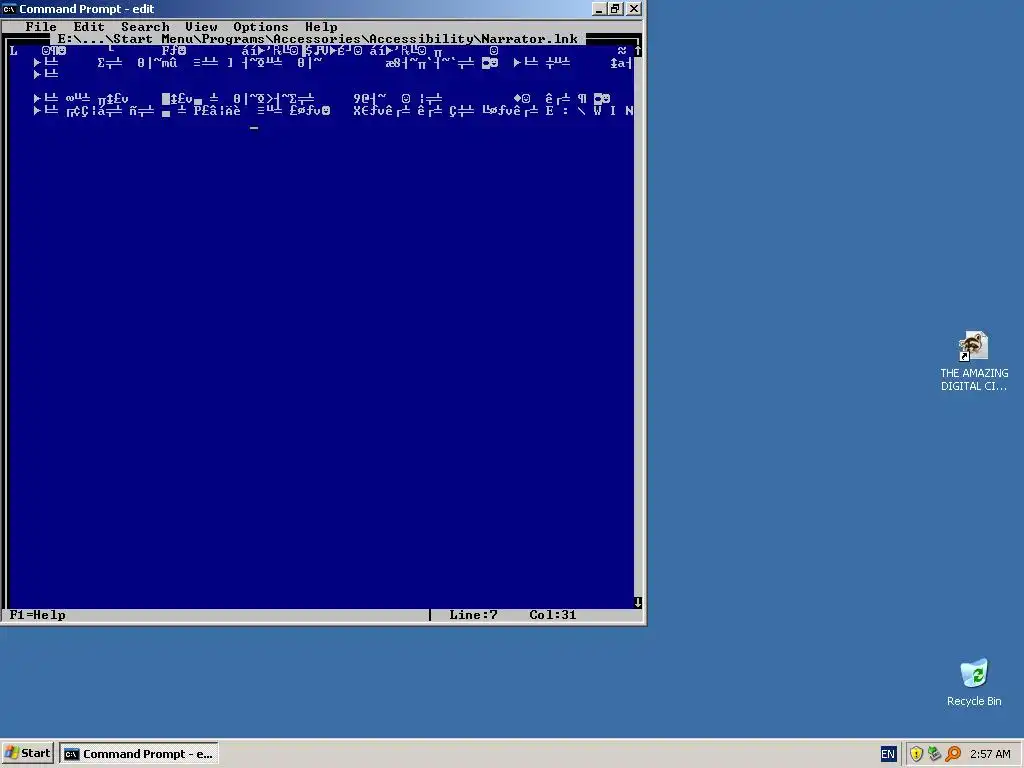Minimize the Command Prompt window

click(x=600, y=8)
